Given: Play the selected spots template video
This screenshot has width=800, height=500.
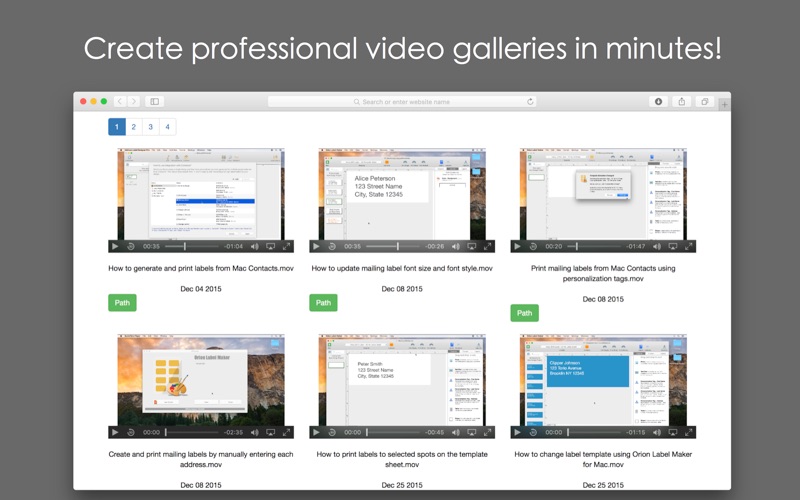Looking at the screenshot, I should point(316,432).
